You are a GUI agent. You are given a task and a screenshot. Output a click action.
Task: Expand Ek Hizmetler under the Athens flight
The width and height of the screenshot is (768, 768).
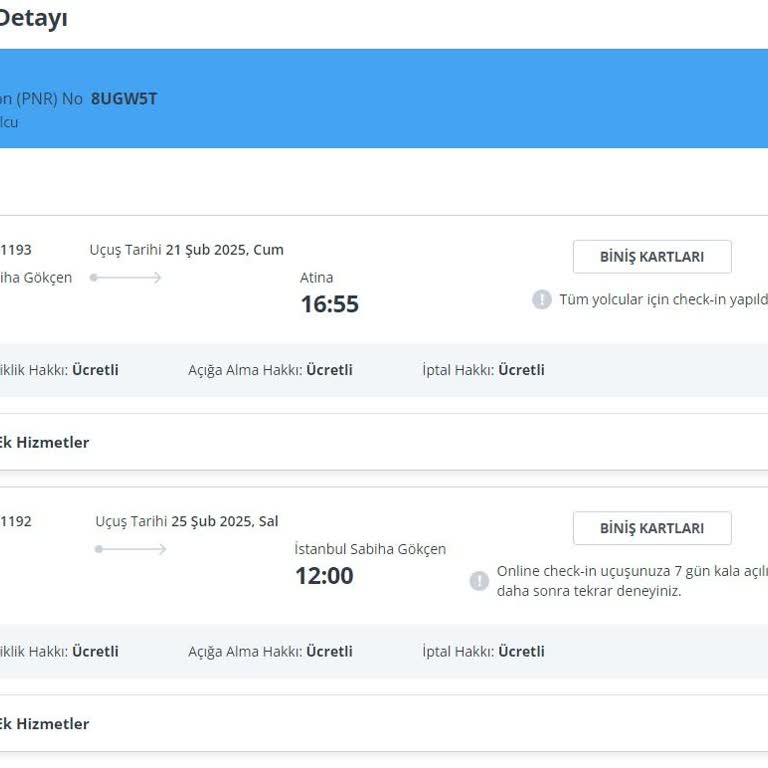click(x=44, y=442)
